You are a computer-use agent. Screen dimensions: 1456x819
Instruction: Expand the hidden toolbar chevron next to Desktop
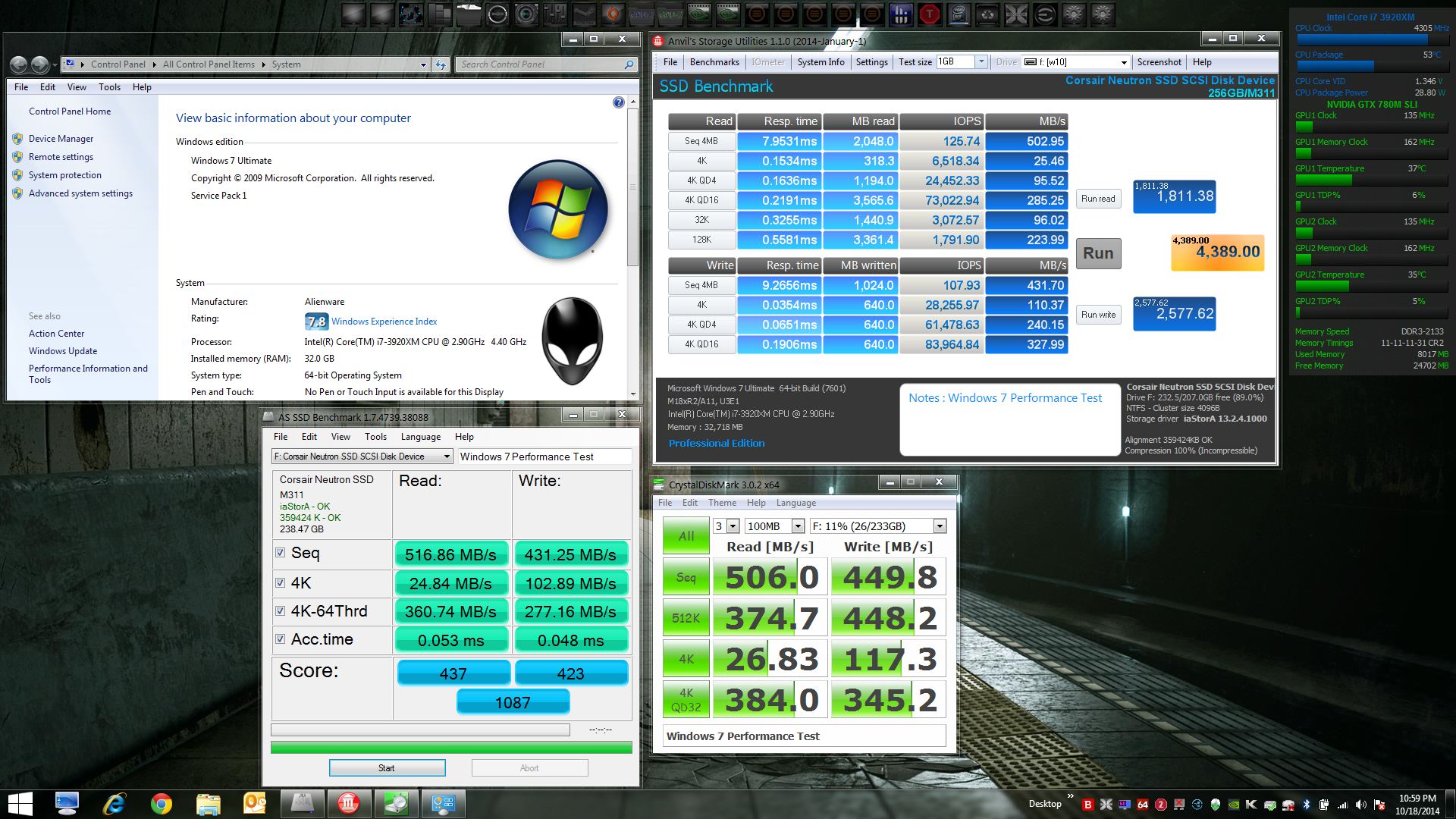[1070, 796]
